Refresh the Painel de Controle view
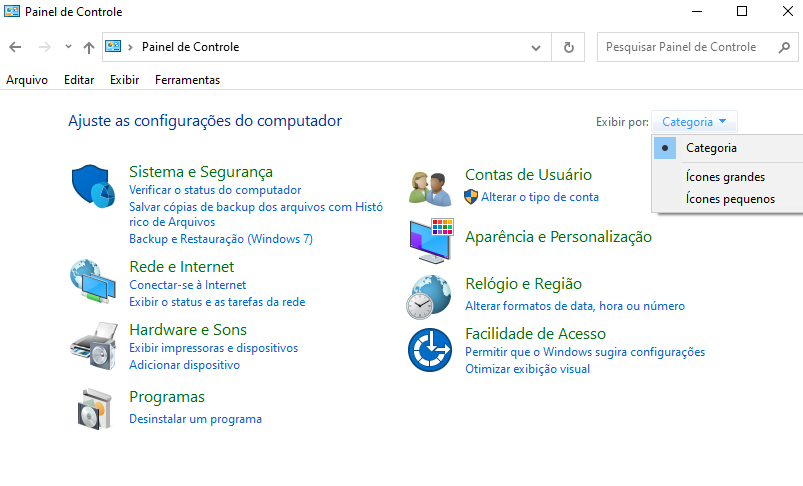Image resolution: width=803 pixels, height=486 pixels. [568, 48]
